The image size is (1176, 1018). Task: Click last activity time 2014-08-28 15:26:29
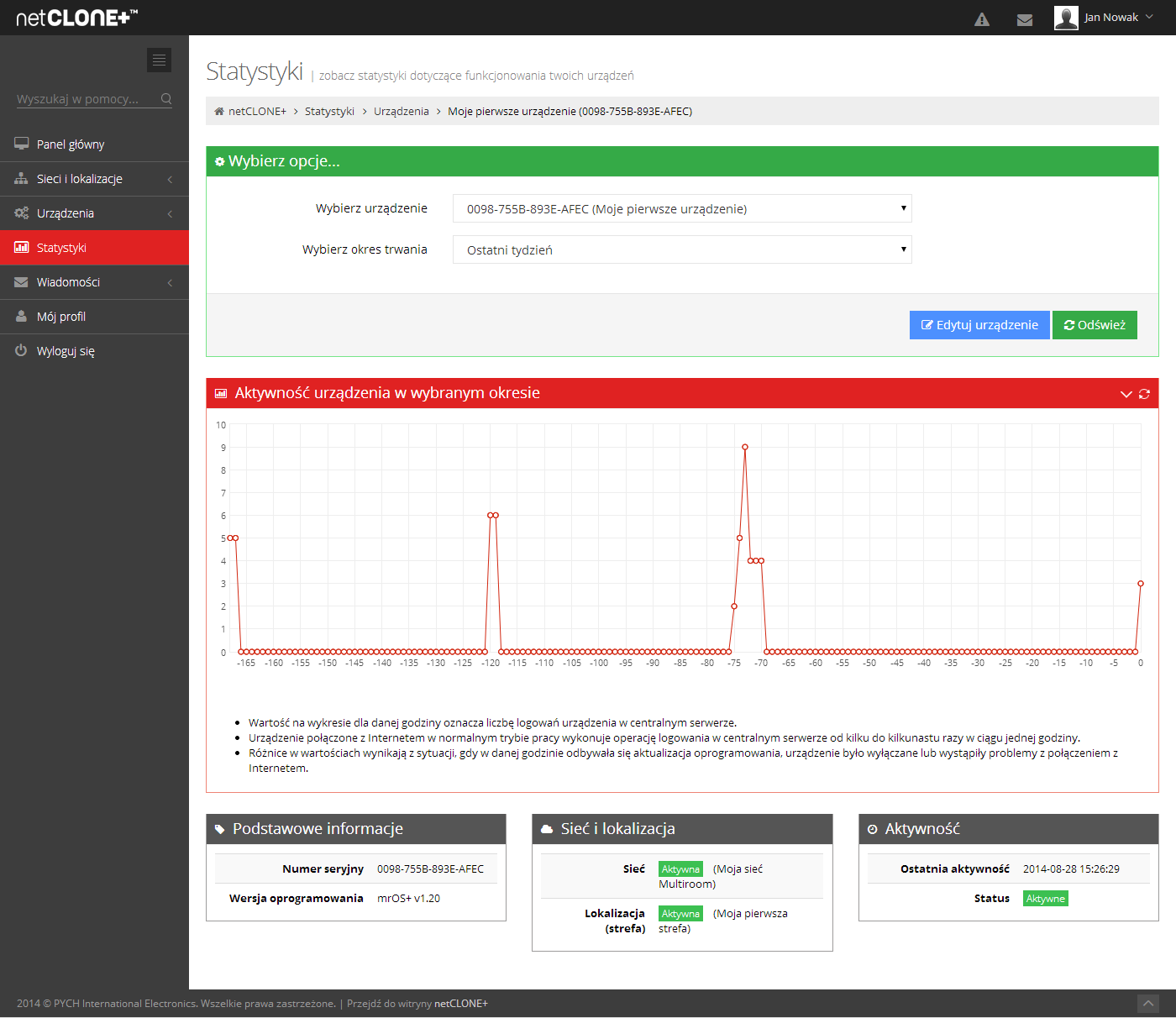1071,869
